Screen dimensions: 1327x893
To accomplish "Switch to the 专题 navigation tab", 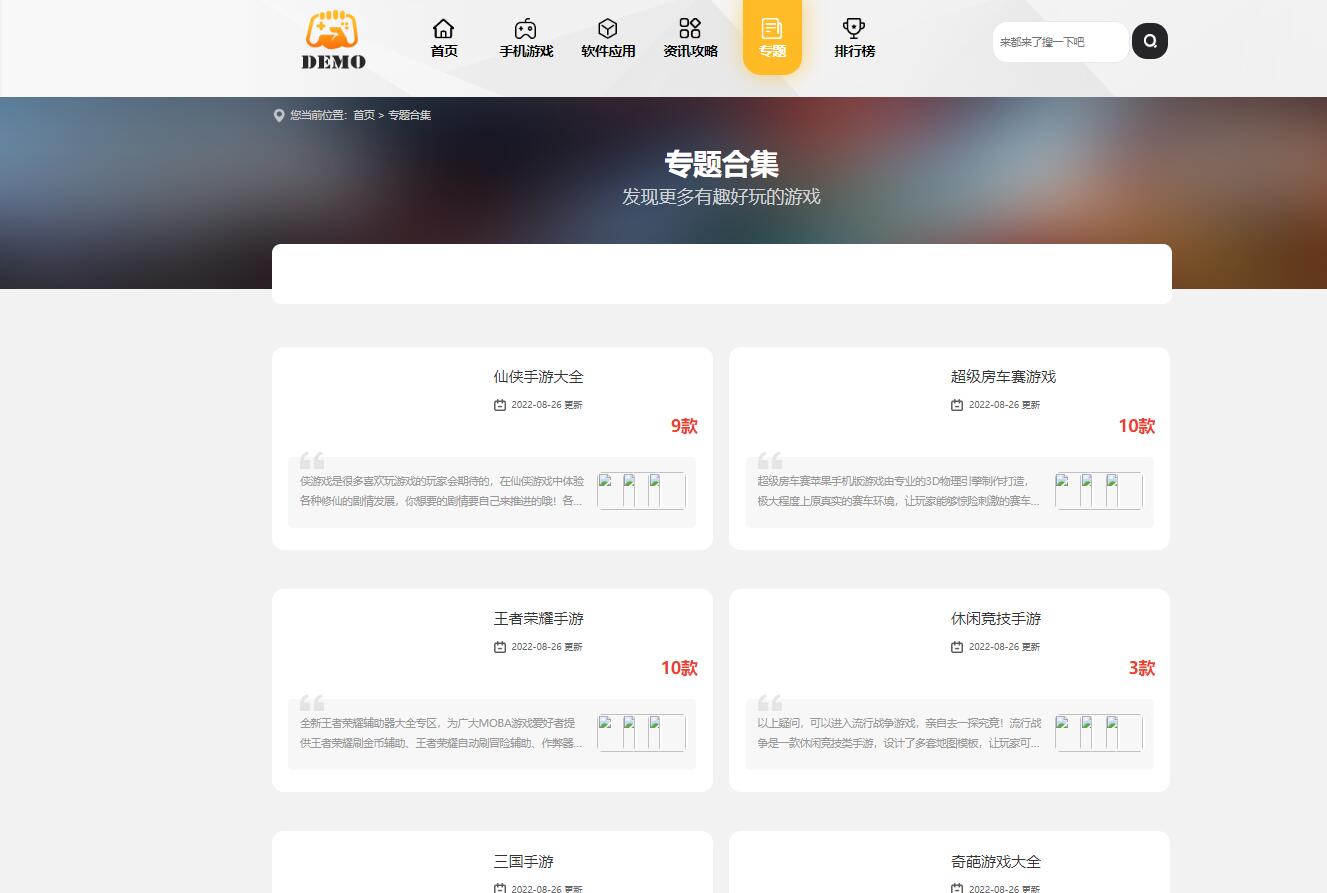I will [x=772, y=40].
